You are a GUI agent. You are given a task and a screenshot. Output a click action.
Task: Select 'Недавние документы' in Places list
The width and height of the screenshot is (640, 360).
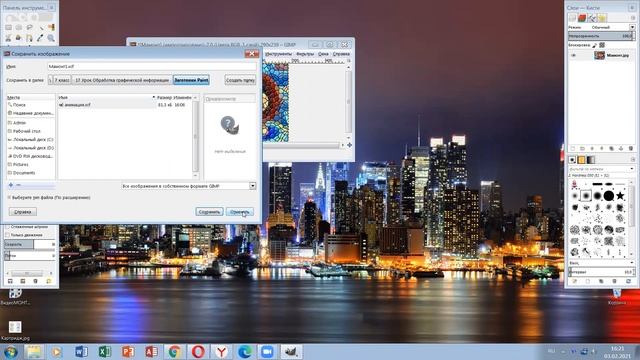(x=31, y=113)
